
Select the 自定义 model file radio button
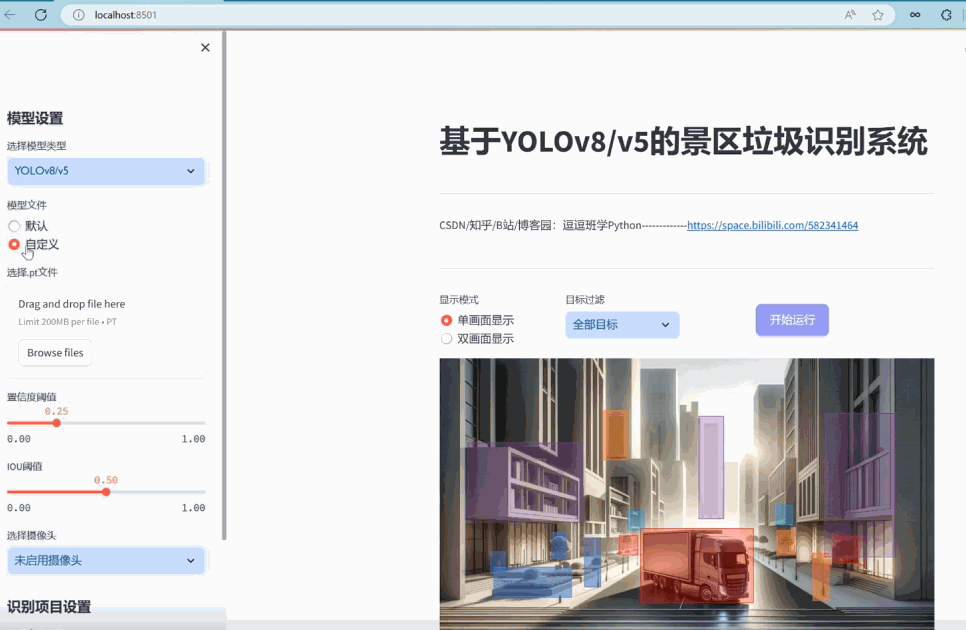click(x=12, y=244)
